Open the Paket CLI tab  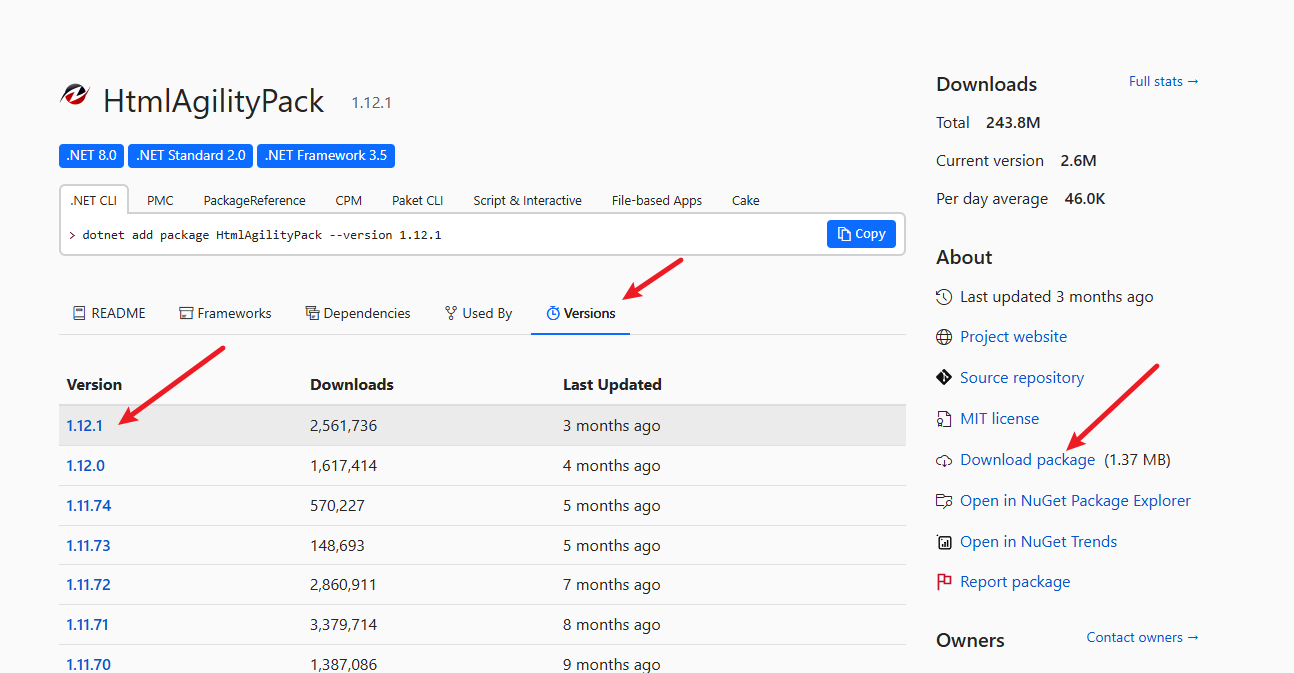click(417, 200)
